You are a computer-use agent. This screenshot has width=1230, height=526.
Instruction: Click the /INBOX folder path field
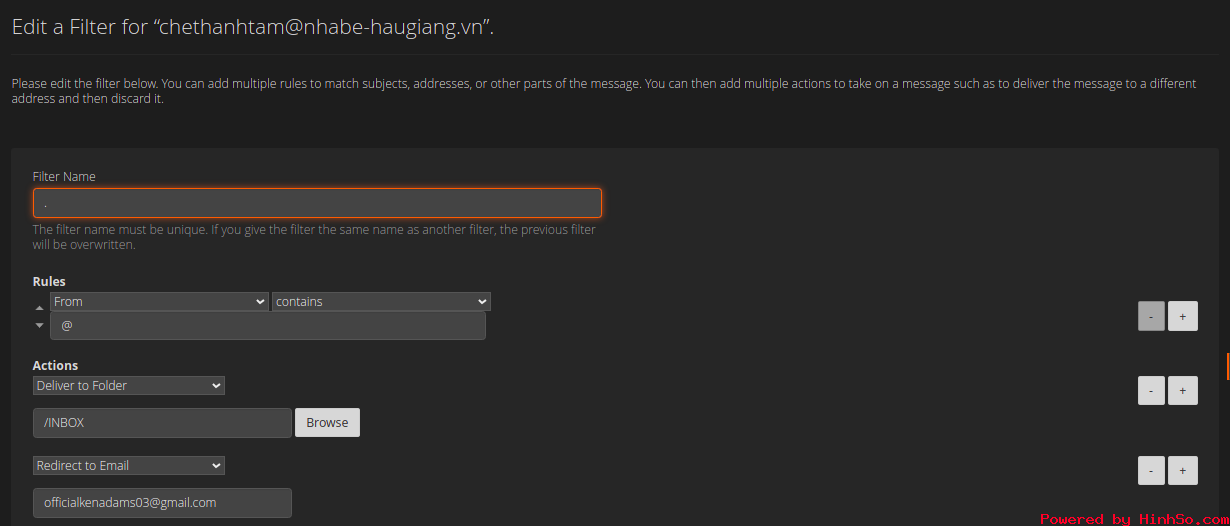[162, 422]
